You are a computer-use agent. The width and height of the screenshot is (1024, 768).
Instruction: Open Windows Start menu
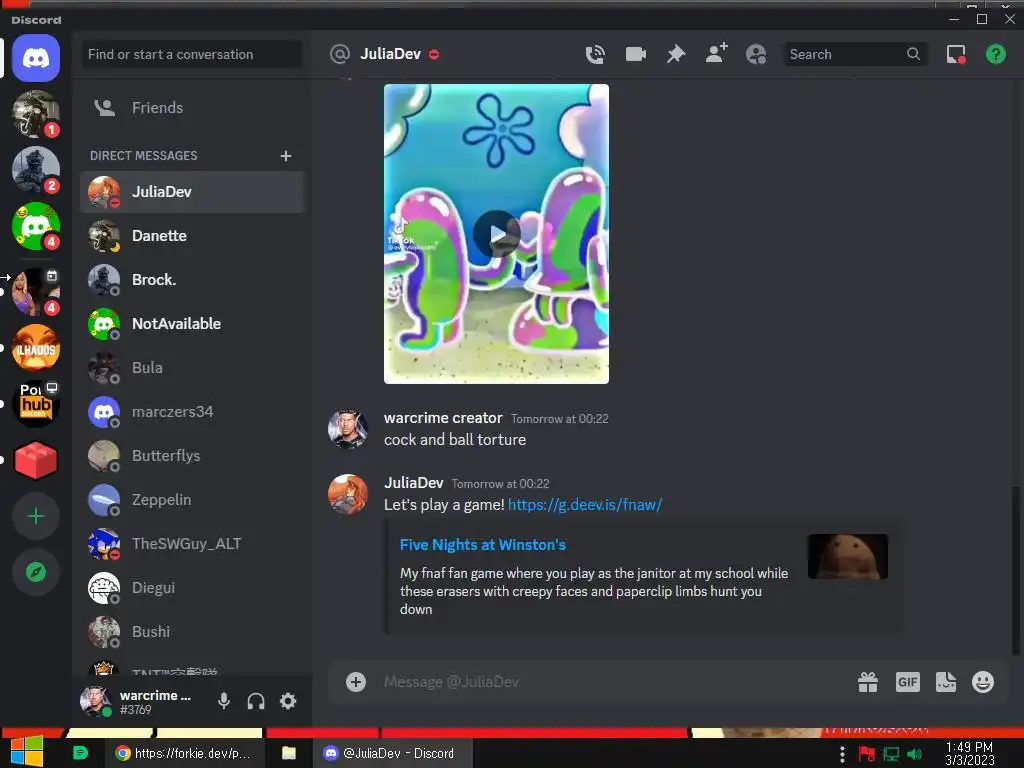pyautogui.click(x=27, y=752)
